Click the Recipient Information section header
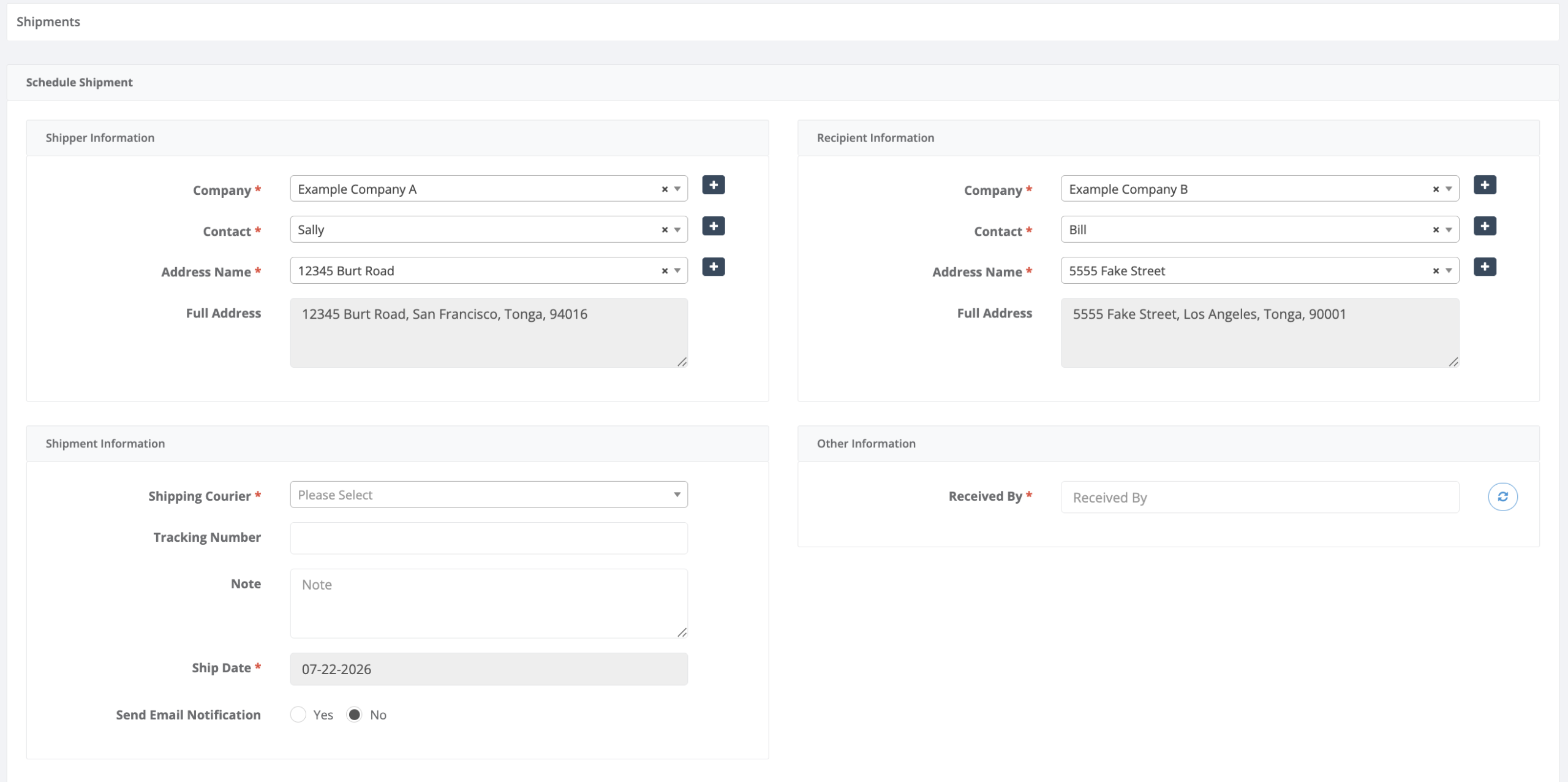Screen dimensions: 1568x782 875,138
